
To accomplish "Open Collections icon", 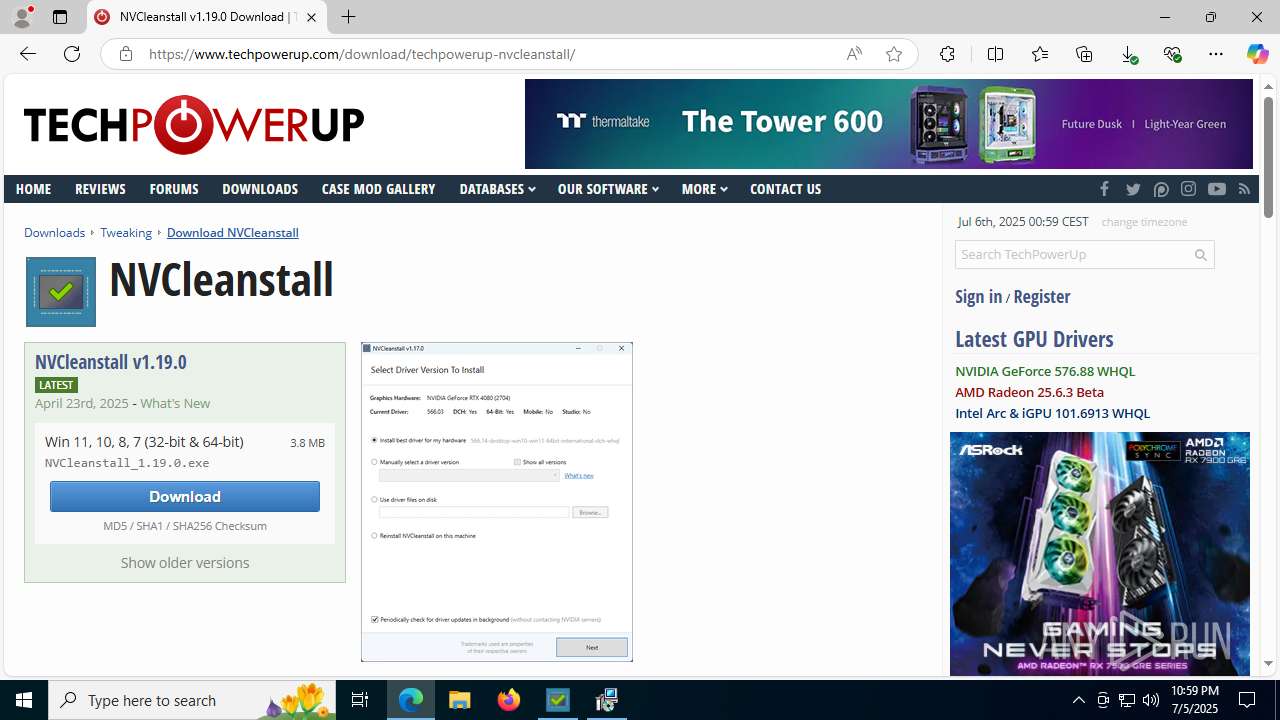I will pos(1084,54).
